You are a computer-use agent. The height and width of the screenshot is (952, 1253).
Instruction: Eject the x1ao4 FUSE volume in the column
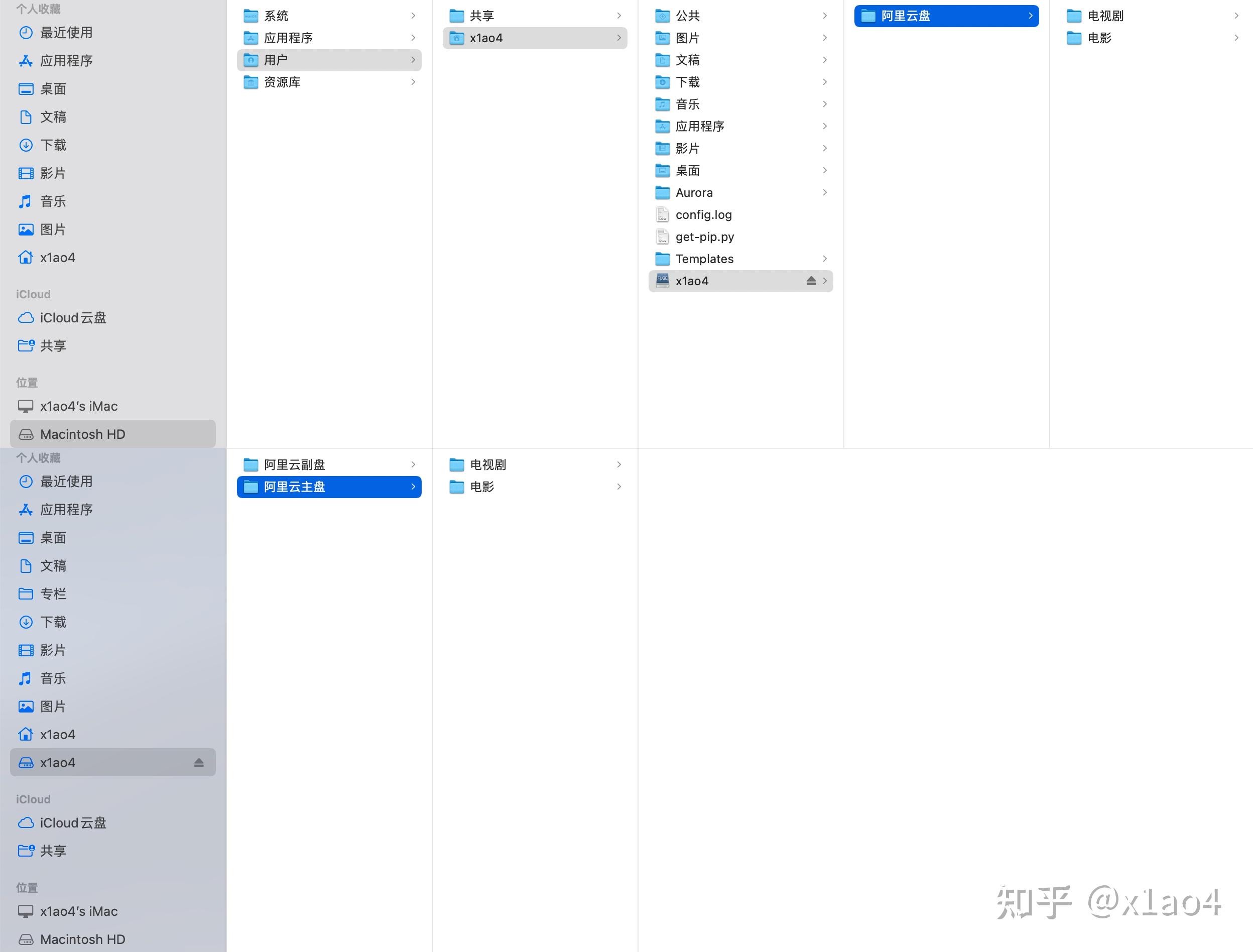[811, 281]
